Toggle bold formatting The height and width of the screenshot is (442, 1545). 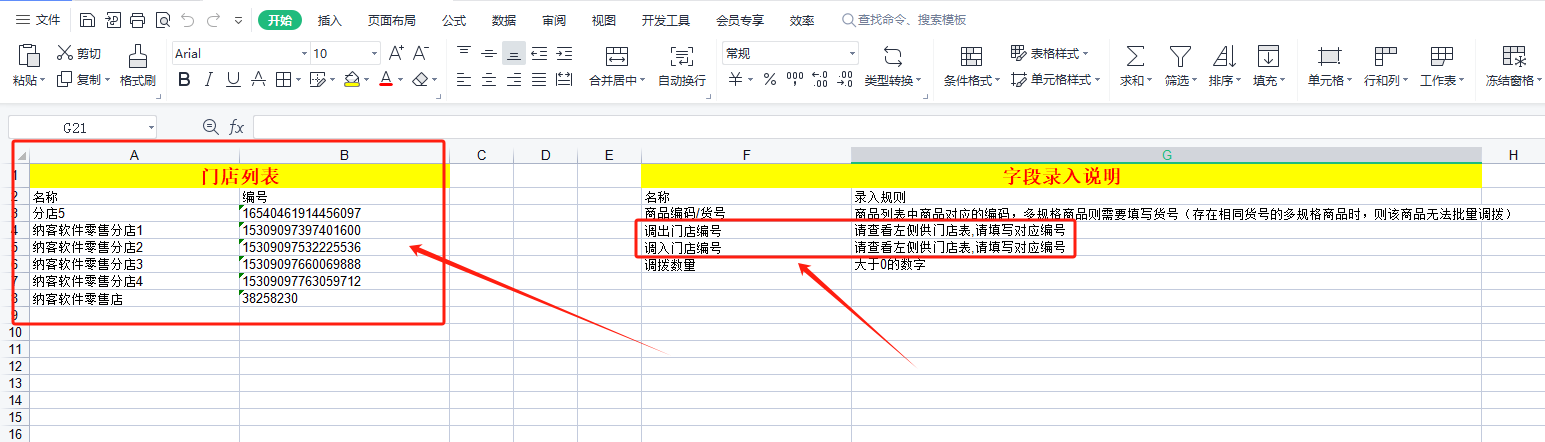point(183,80)
